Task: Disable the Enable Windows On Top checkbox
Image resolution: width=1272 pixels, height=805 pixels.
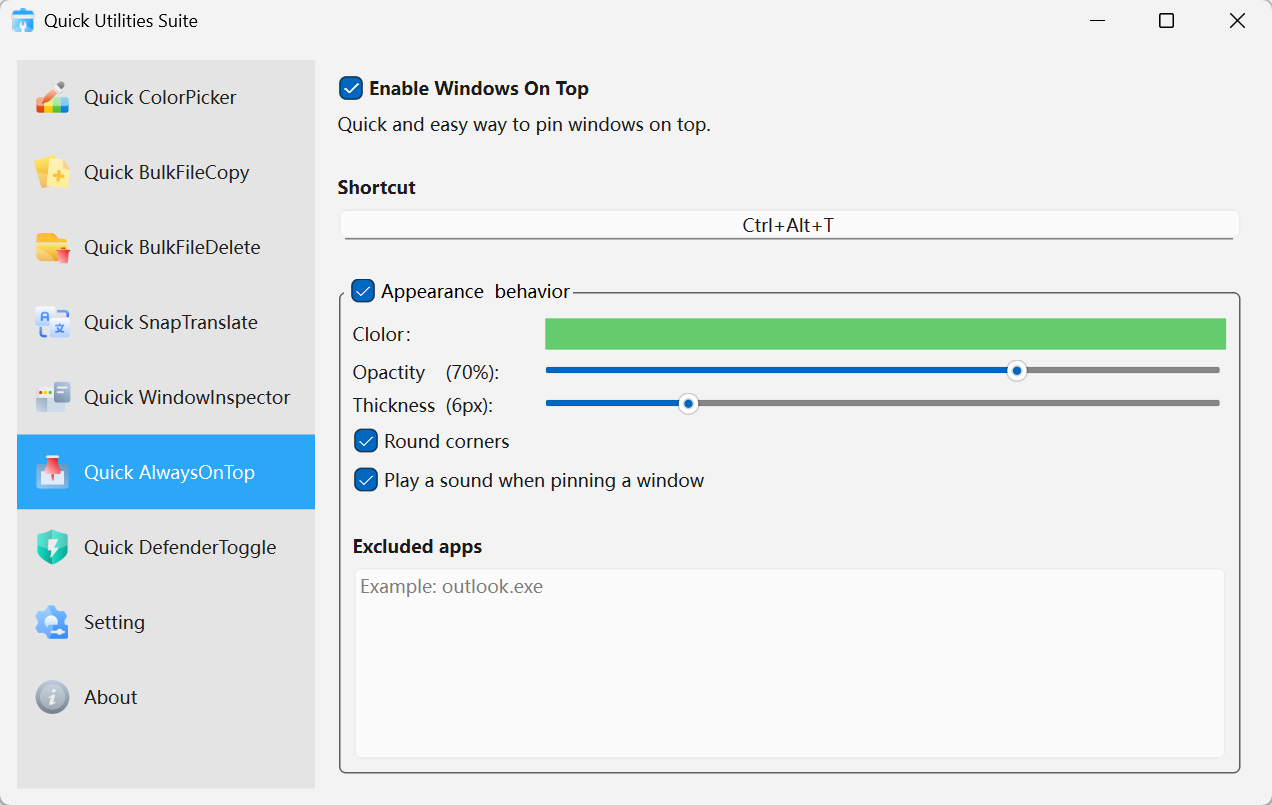Action: 351,89
